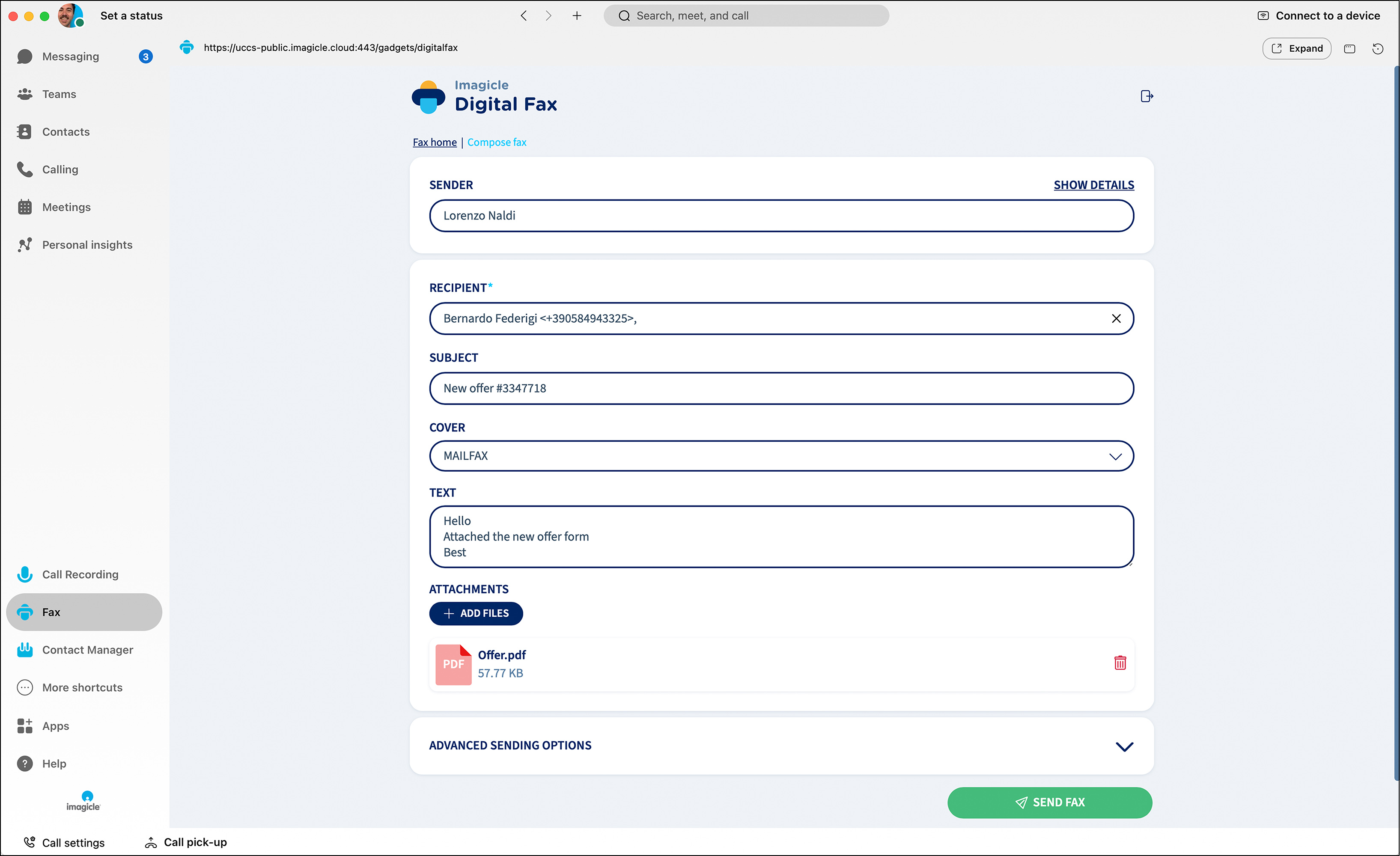Open Personal insights in the sidebar
The image size is (1400, 856).
[86, 245]
